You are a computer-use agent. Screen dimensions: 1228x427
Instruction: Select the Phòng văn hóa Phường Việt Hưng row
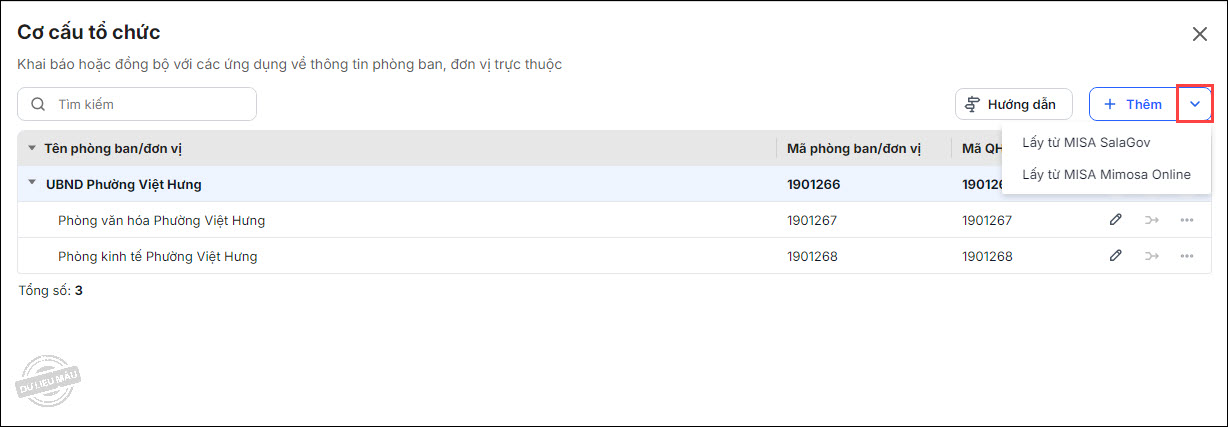point(161,220)
